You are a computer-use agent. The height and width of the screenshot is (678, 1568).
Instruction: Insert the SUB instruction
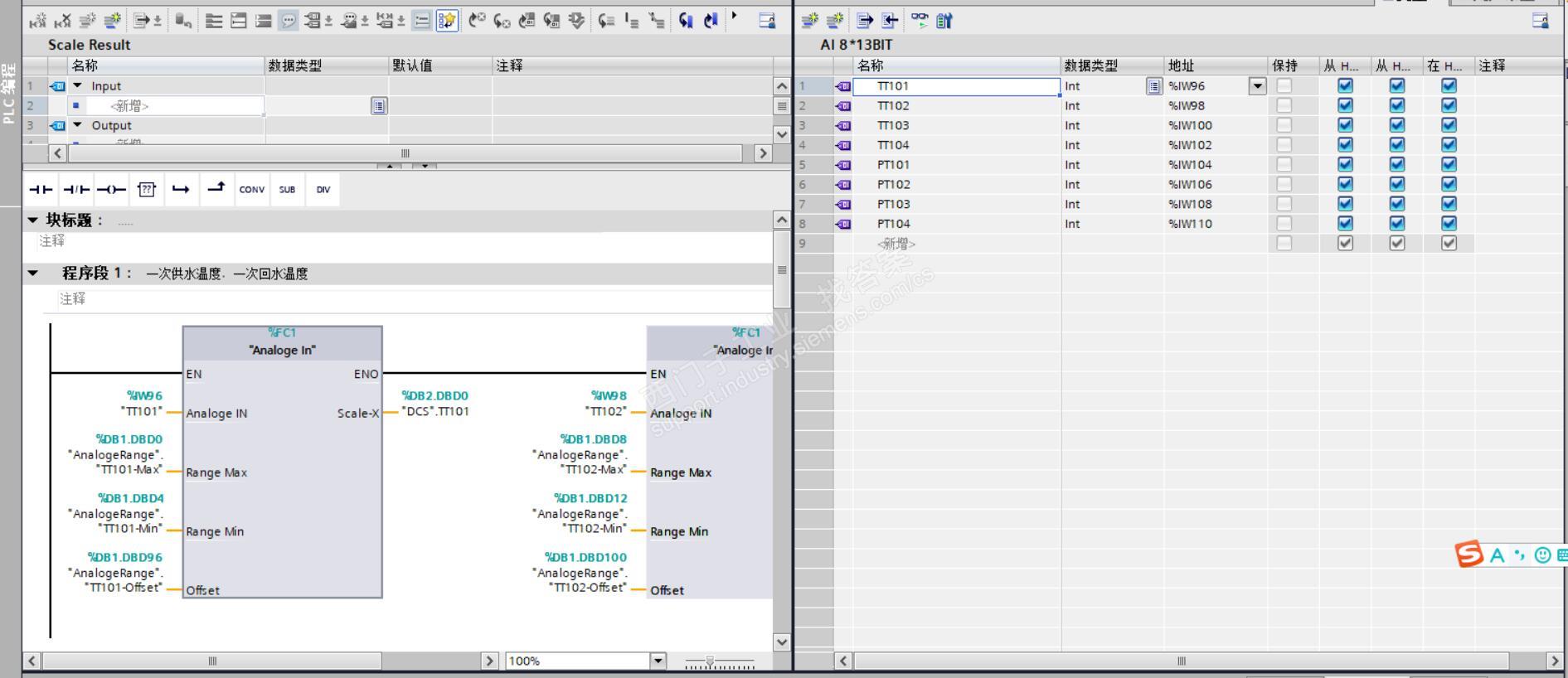tap(287, 190)
